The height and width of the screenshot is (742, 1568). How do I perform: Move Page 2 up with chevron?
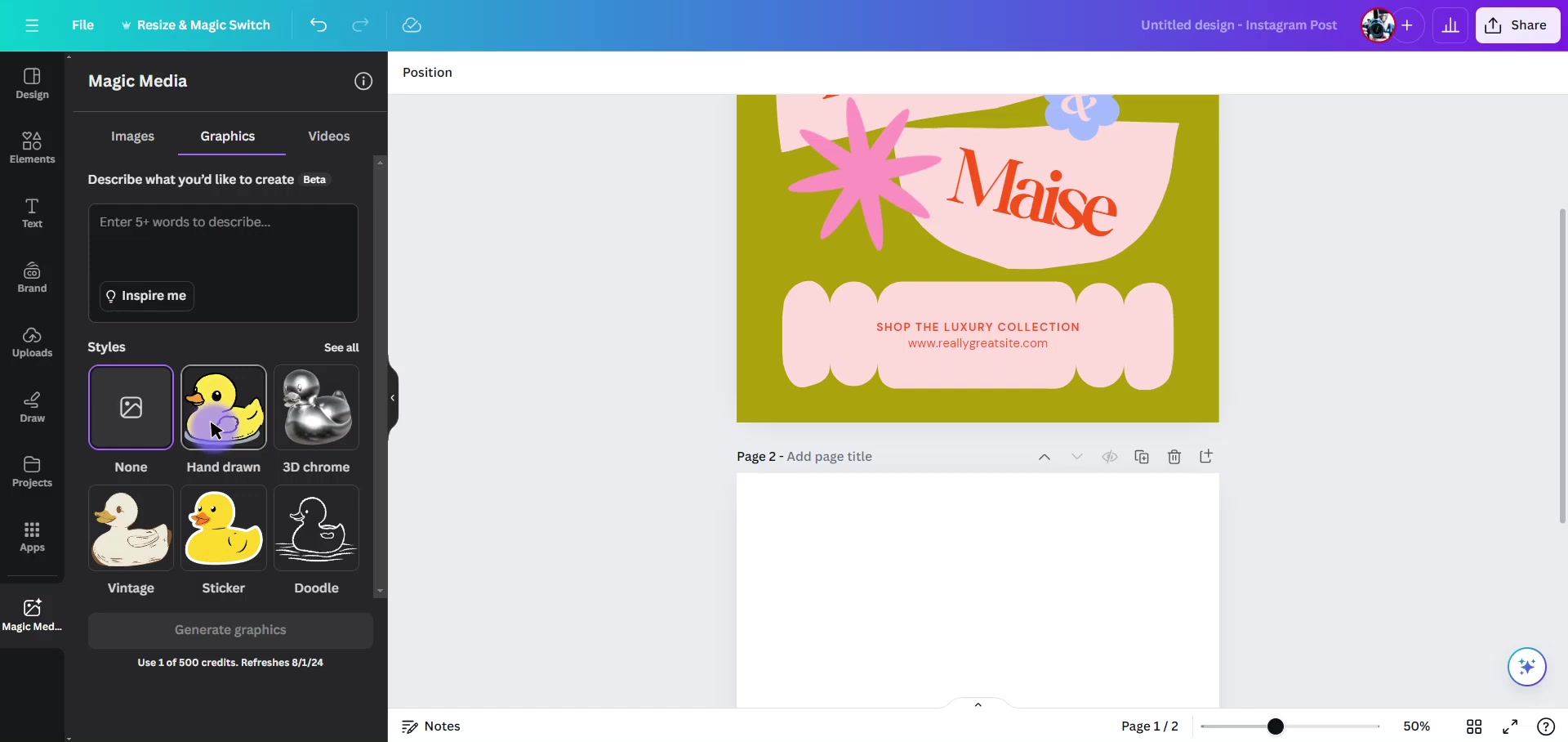pos(1044,457)
